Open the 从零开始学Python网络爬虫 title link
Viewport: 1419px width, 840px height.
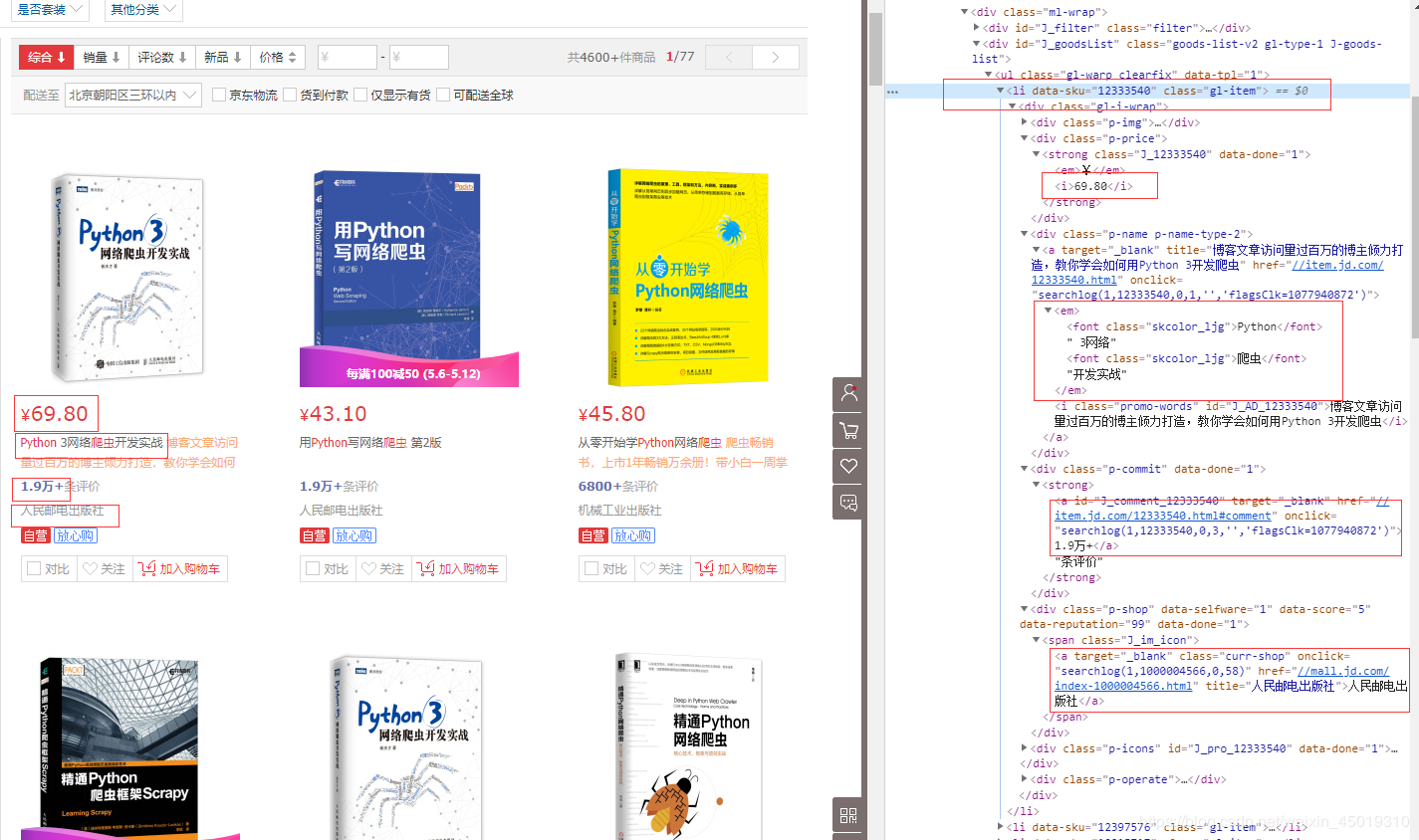click(x=649, y=443)
